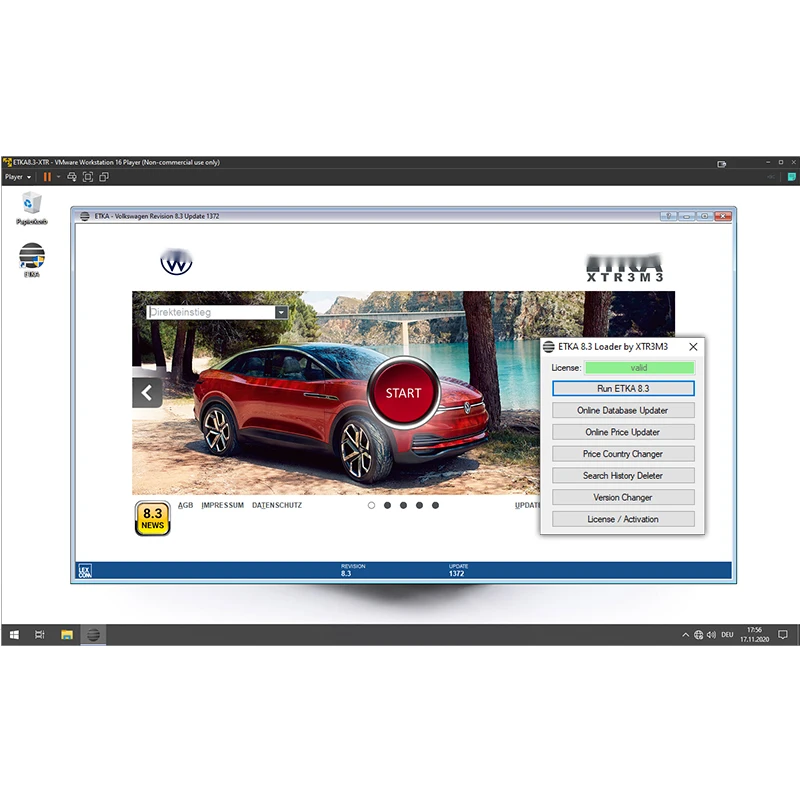Open the network tray icon
Screen dimensions: 800x800
[x=698, y=635]
